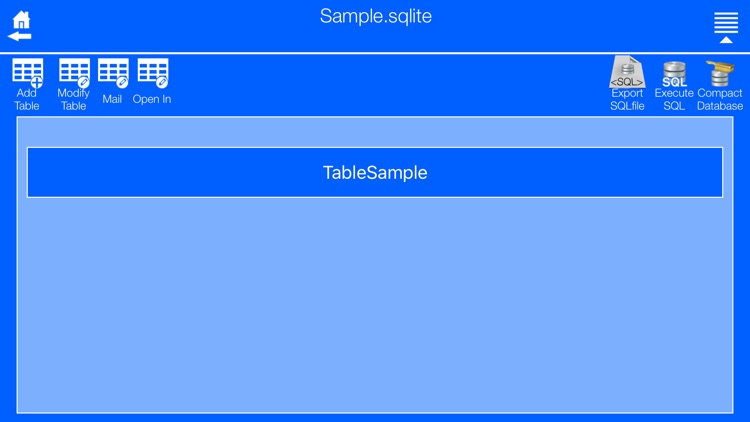Tap the home icon to go back
The height and width of the screenshot is (422, 750).
(x=21, y=19)
